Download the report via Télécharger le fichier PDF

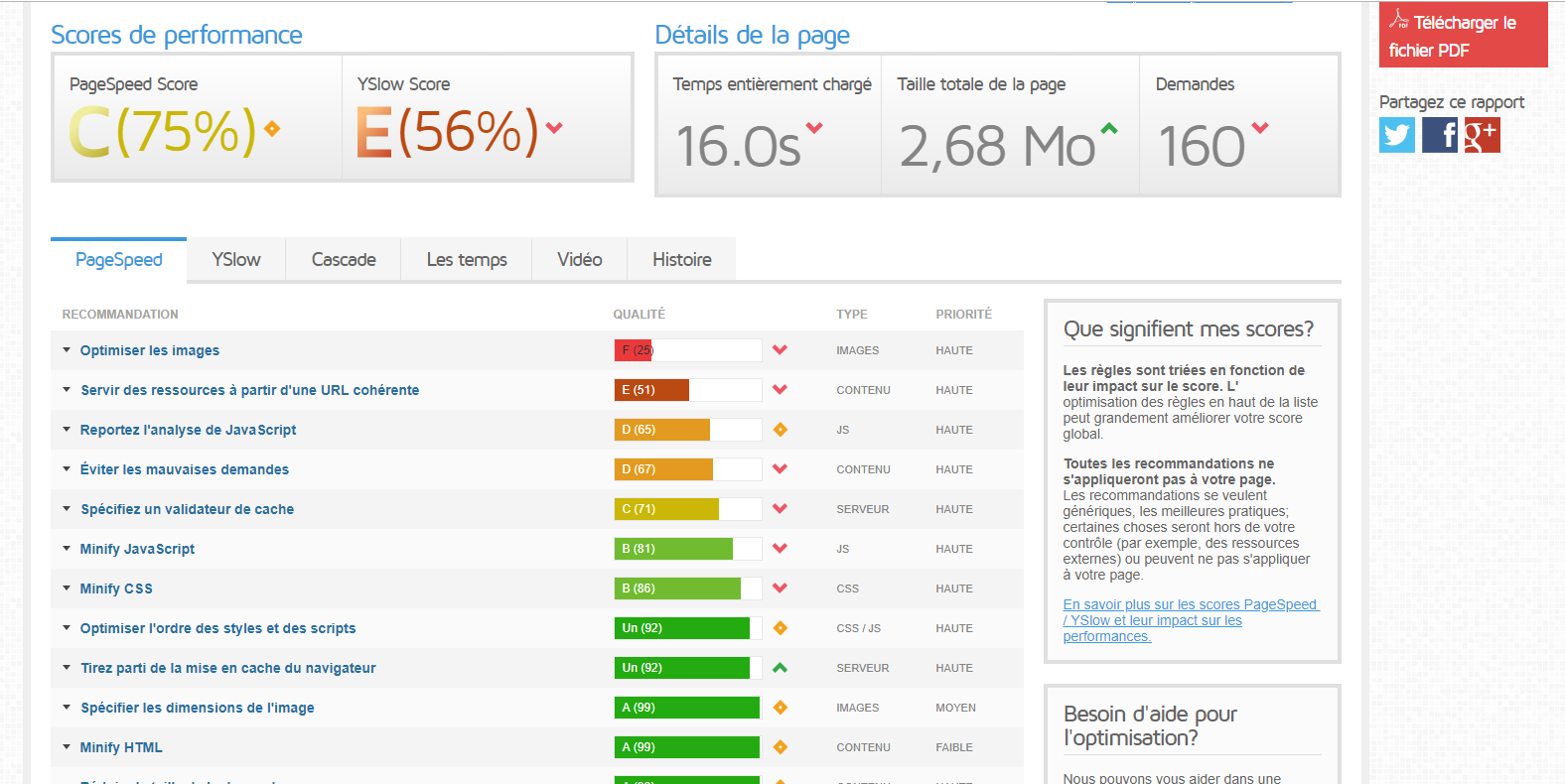click(x=1464, y=35)
